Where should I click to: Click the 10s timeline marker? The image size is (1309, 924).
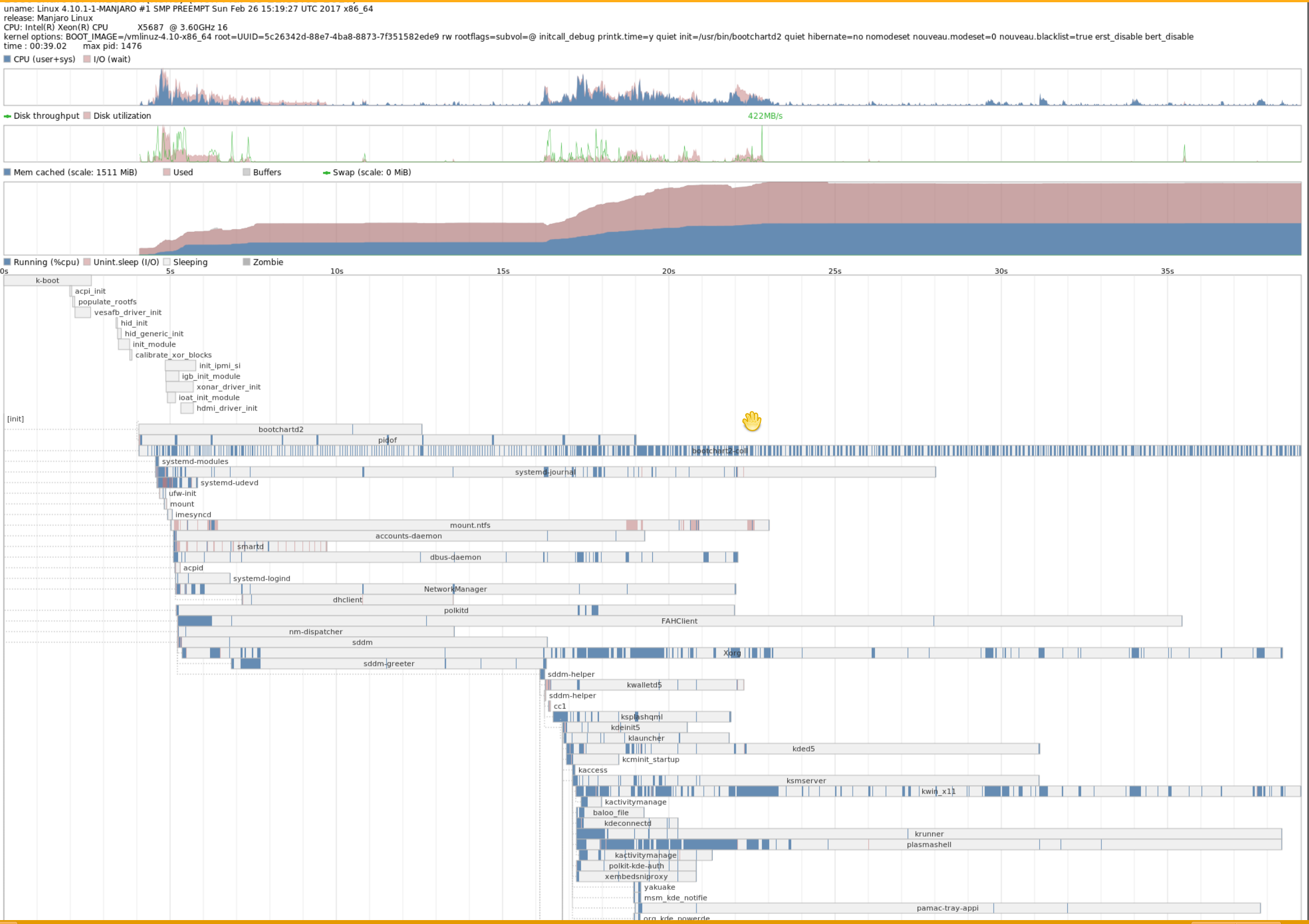pos(337,271)
